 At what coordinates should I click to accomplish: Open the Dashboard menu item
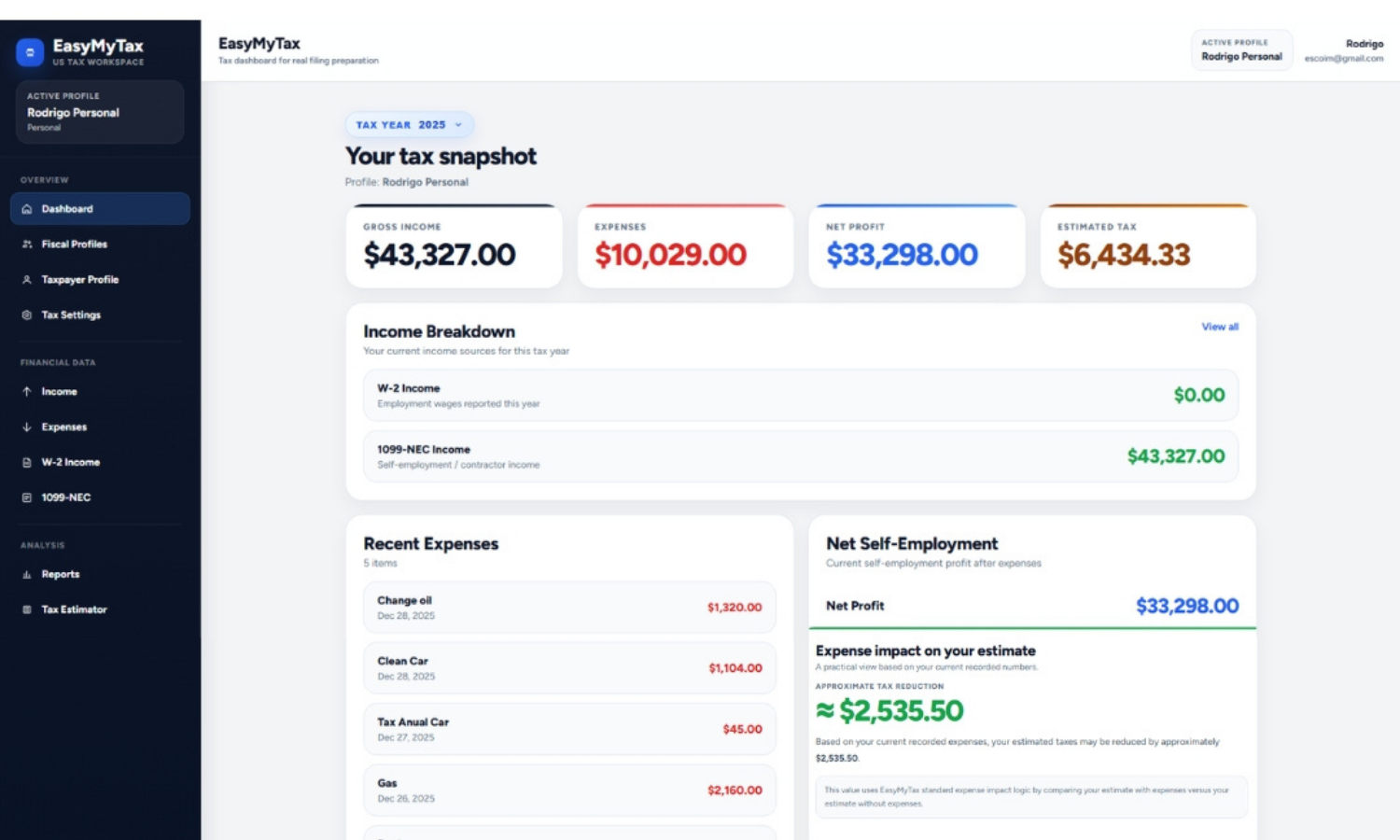pyautogui.click(x=100, y=209)
